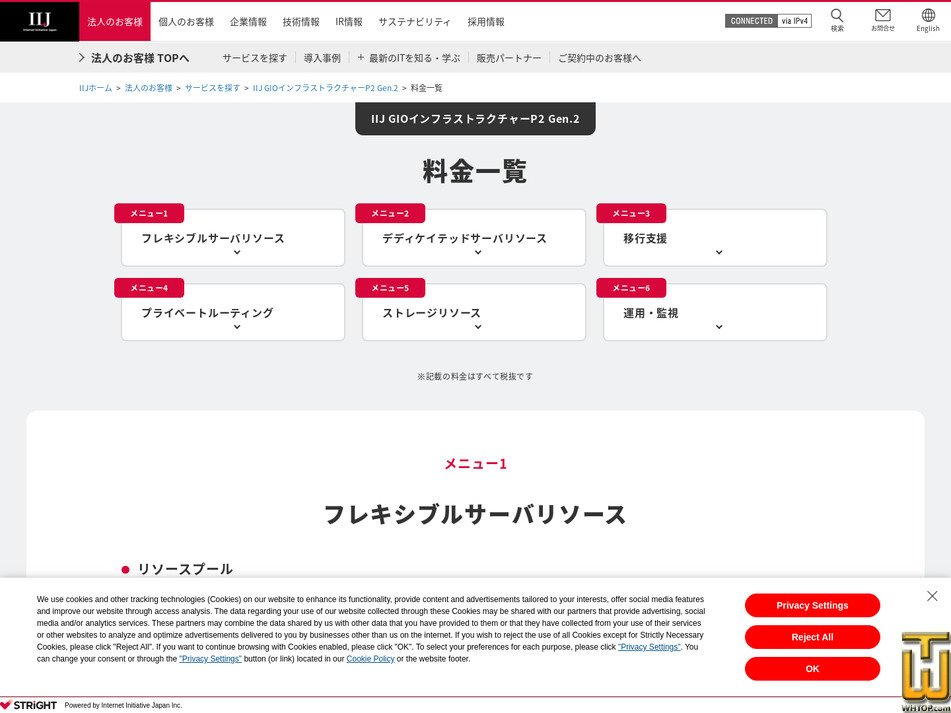
Task: Click サービスを探す breadcrumb link
Action: pyautogui.click(x=212, y=88)
